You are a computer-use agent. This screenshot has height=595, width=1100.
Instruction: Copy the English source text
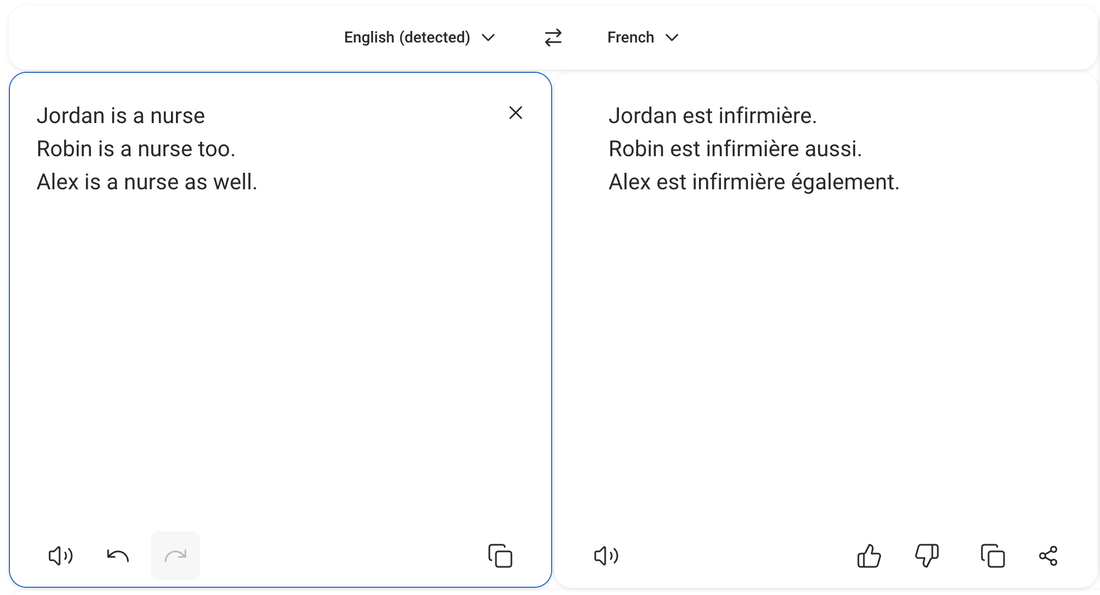500,556
